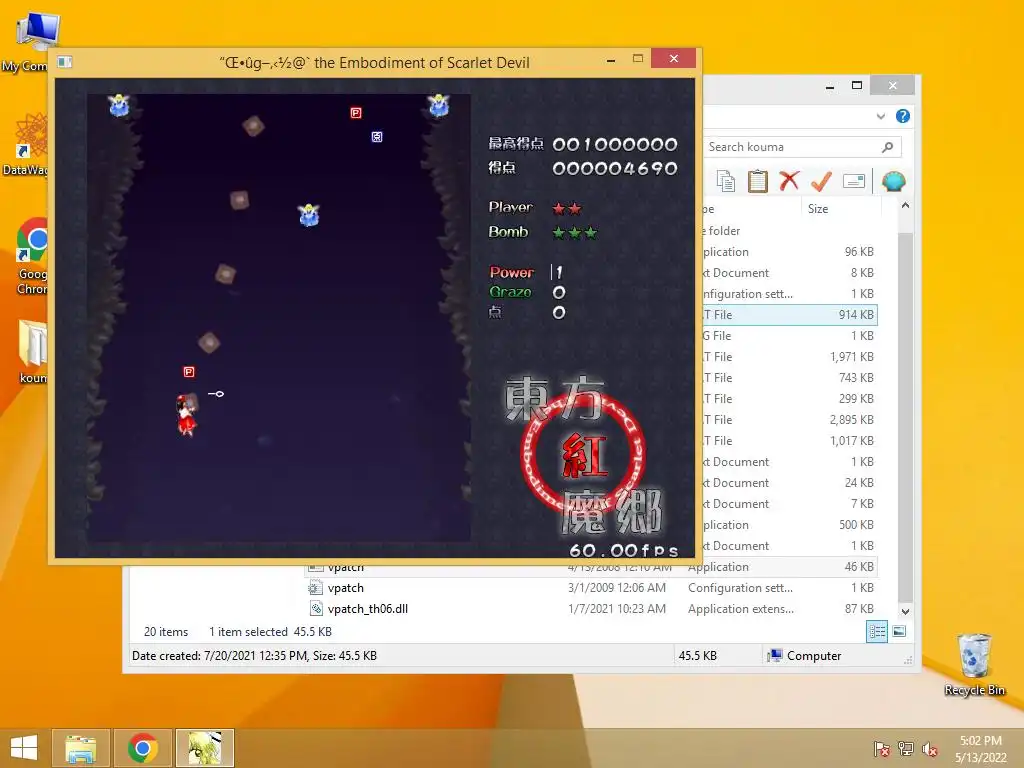Click 3/1/2009 12:06 AM date cell

coord(616,588)
